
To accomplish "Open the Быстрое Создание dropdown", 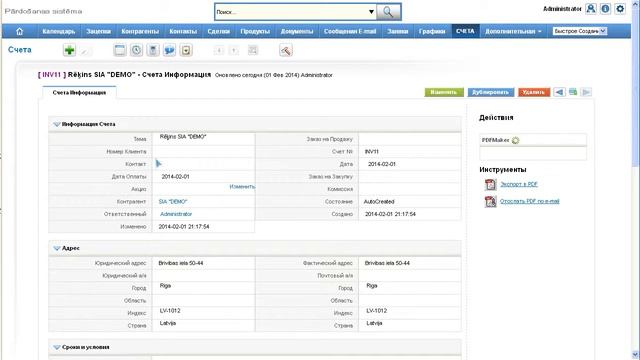I will point(580,31).
